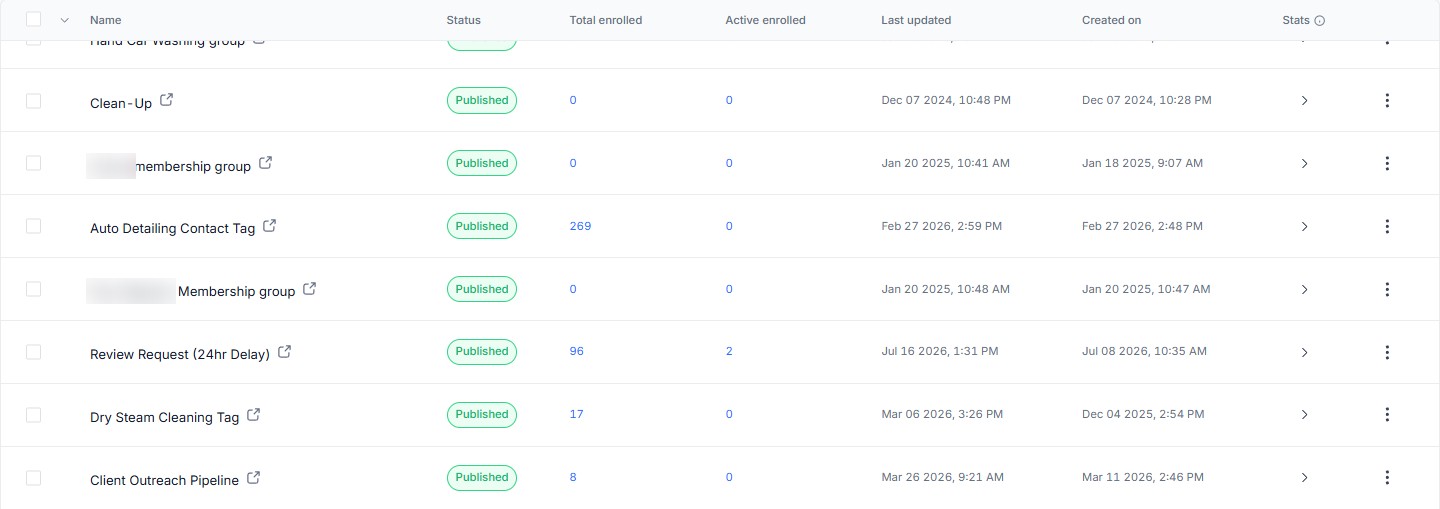Expand stats chevron for Dry Steam Cleaning Tag
The image size is (1440, 509).
tap(1304, 415)
